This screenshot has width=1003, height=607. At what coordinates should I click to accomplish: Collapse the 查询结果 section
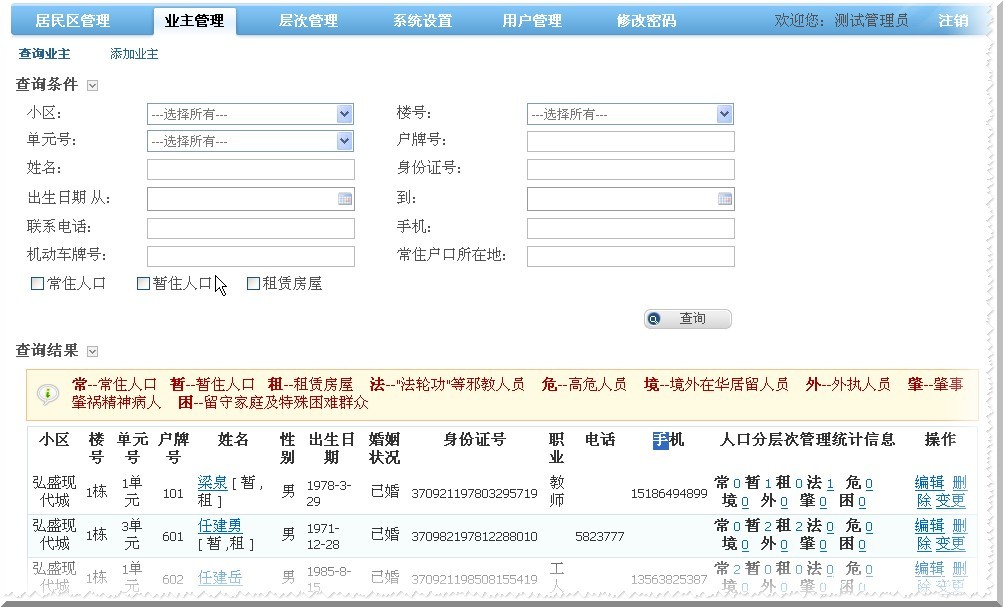pos(93,351)
